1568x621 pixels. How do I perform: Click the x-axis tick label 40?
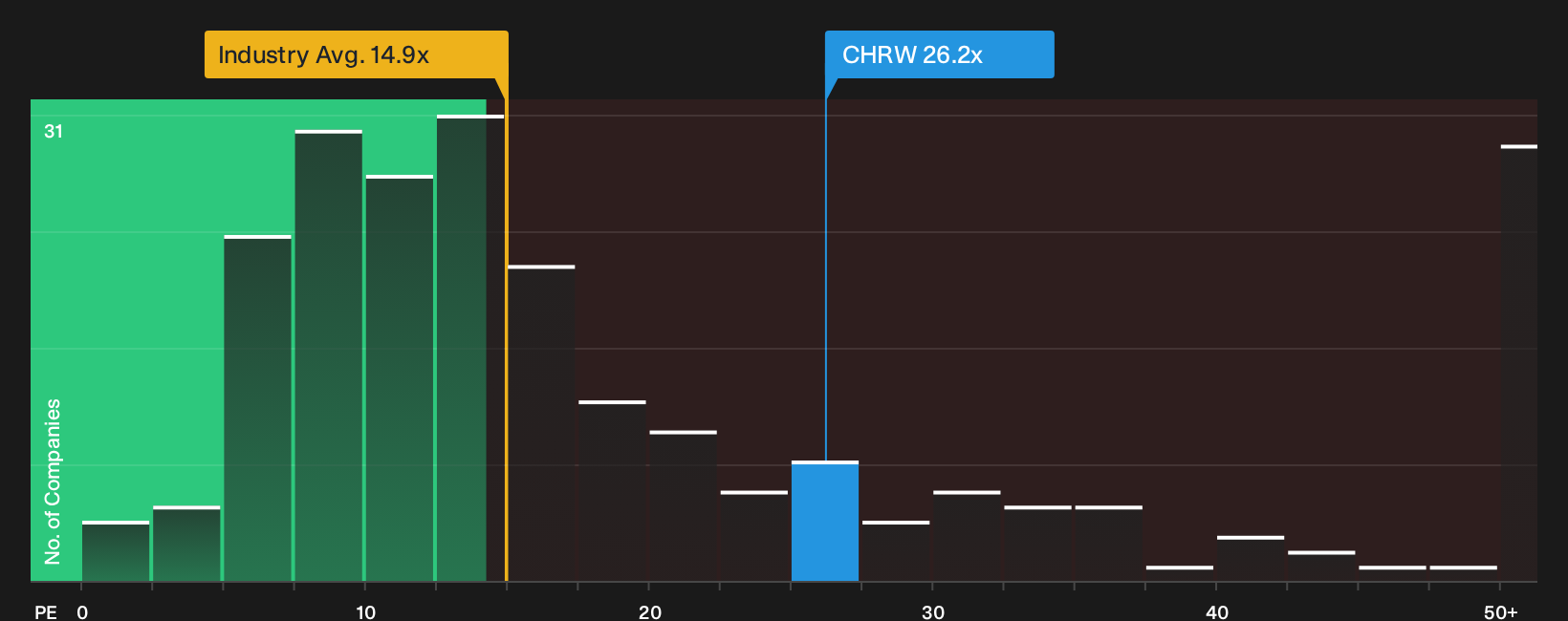[x=1217, y=612]
